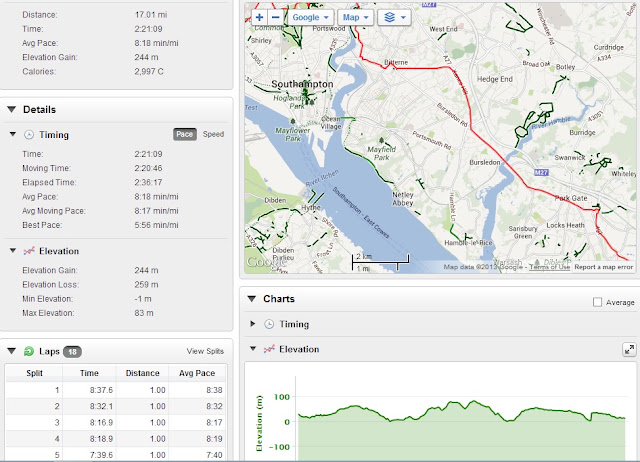Viewport: 640px width, 462px height.
Task: Click the green laps refresh icon
Action: [29, 351]
